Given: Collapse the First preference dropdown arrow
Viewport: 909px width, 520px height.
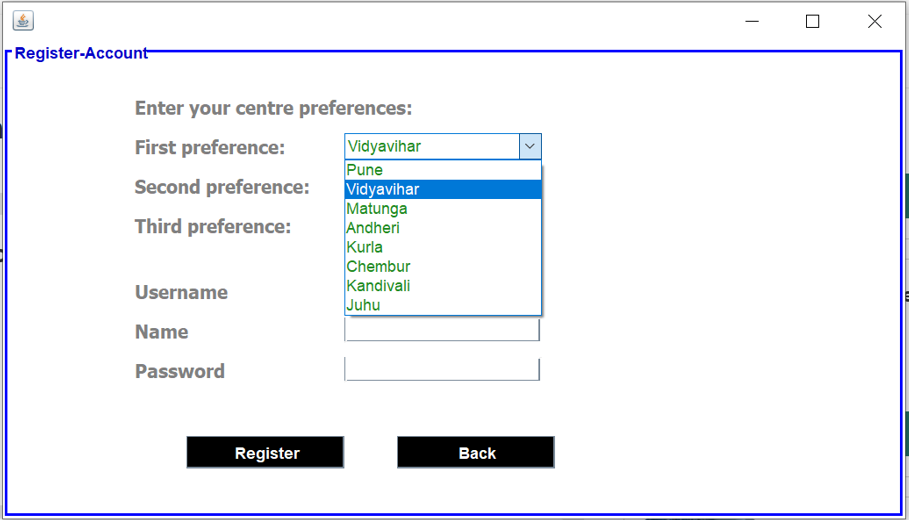Looking at the screenshot, I should pos(530,147).
